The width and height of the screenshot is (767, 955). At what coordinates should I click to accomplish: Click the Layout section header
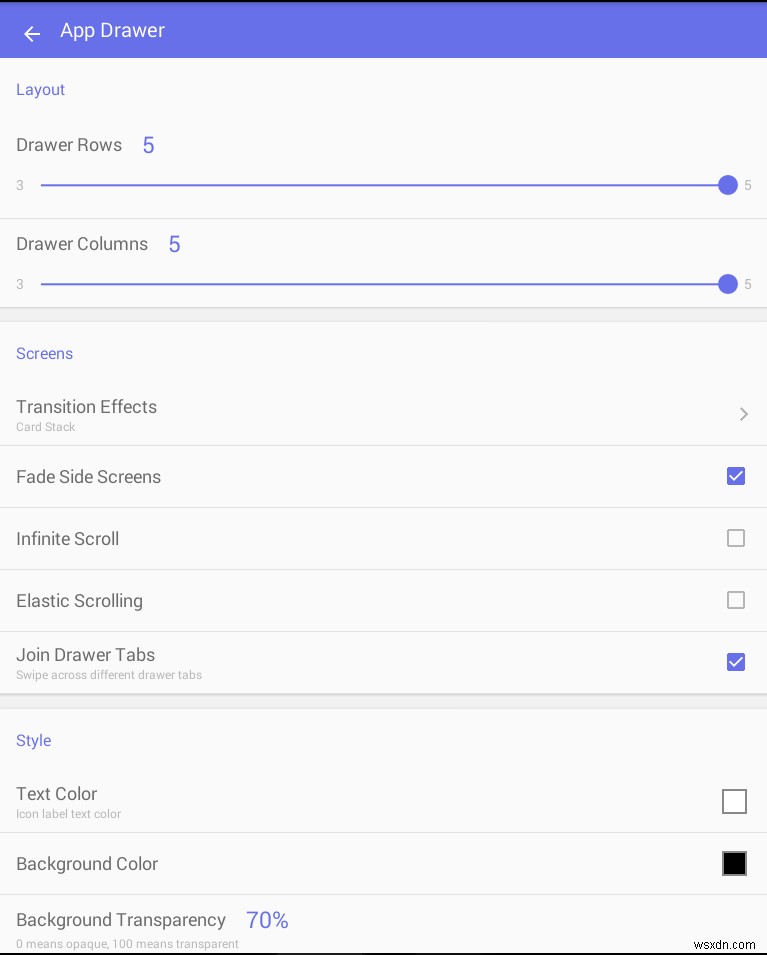(x=40, y=89)
